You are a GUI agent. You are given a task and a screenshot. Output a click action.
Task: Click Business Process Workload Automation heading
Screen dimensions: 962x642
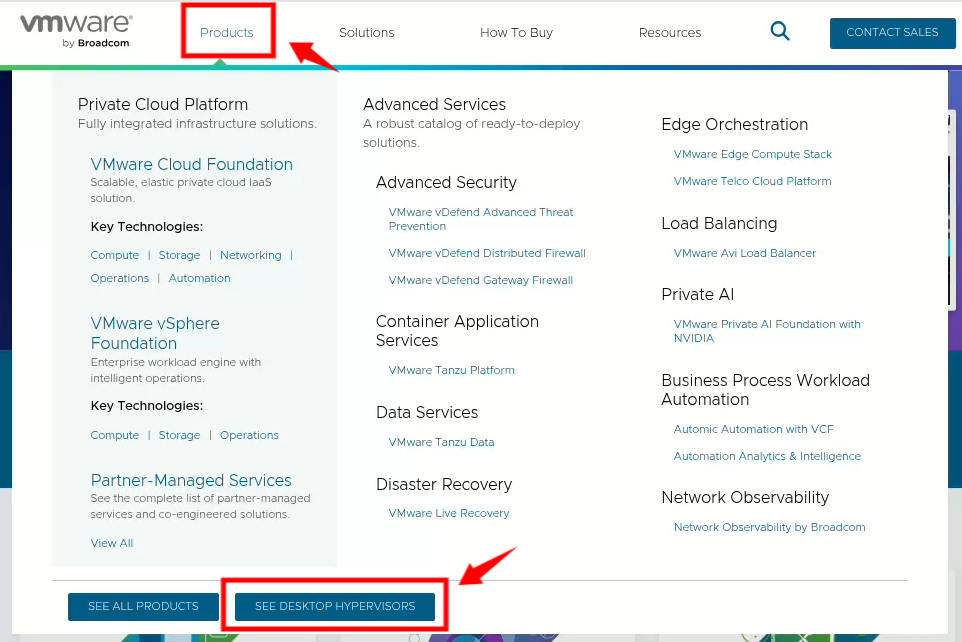(765, 390)
